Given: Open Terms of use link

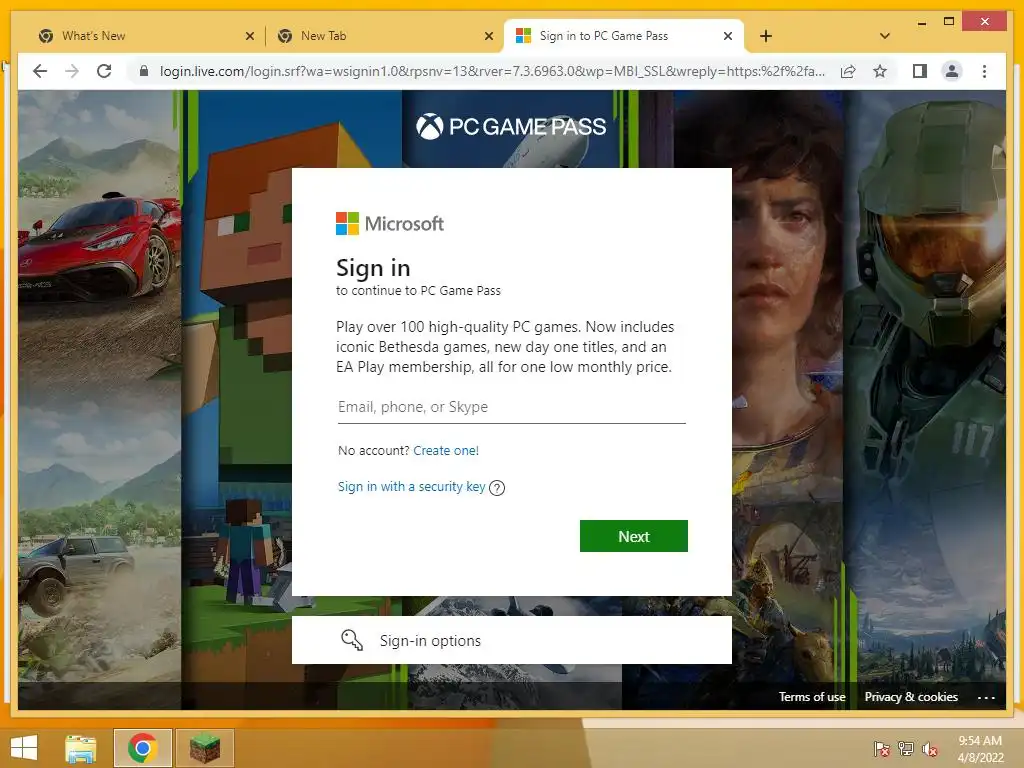Looking at the screenshot, I should pos(812,697).
